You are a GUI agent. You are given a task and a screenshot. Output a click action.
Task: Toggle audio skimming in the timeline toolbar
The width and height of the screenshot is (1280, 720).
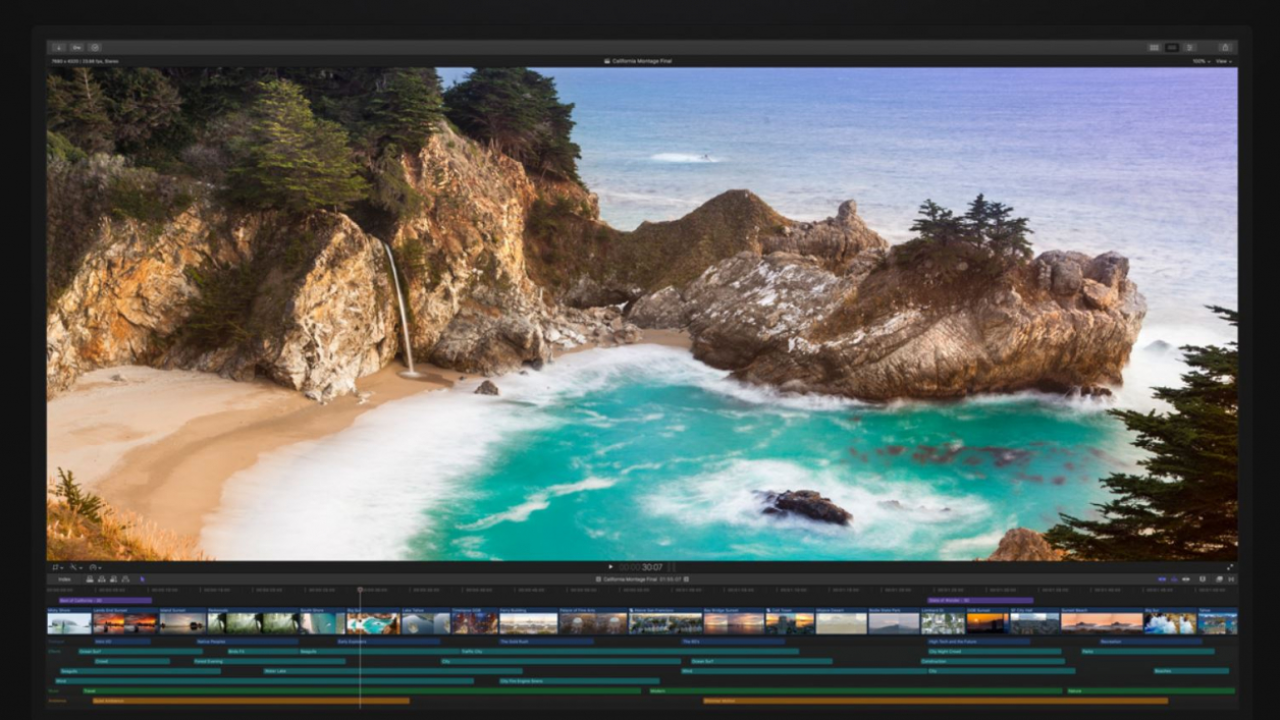tap(1174, 578)
